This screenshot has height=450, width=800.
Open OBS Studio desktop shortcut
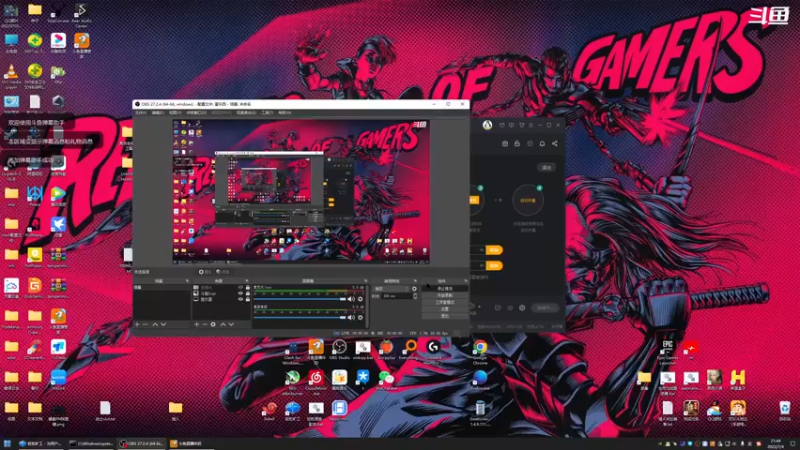(x=339, y=350)
